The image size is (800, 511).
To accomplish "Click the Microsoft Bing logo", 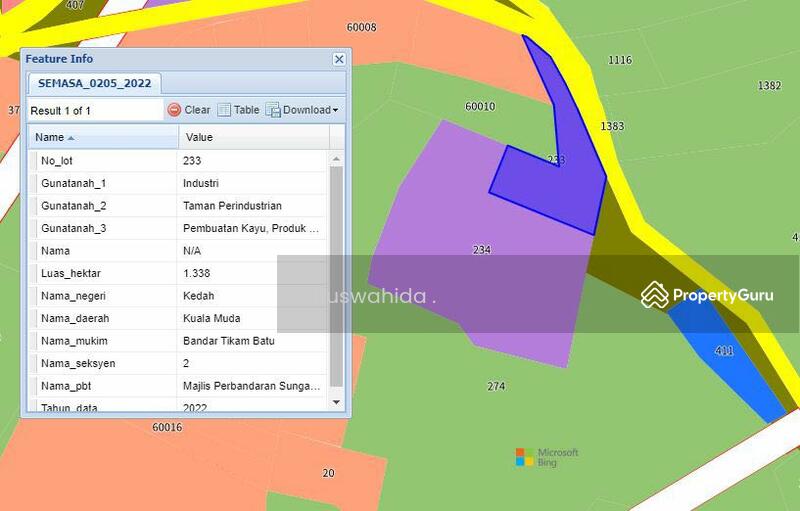I will pos(547,458).
